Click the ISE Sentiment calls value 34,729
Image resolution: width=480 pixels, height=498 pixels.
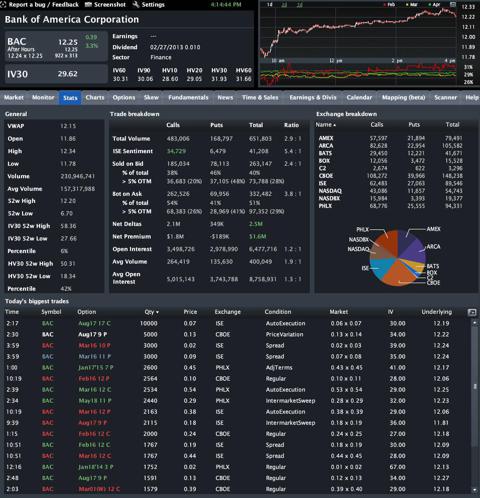(176, 151)
